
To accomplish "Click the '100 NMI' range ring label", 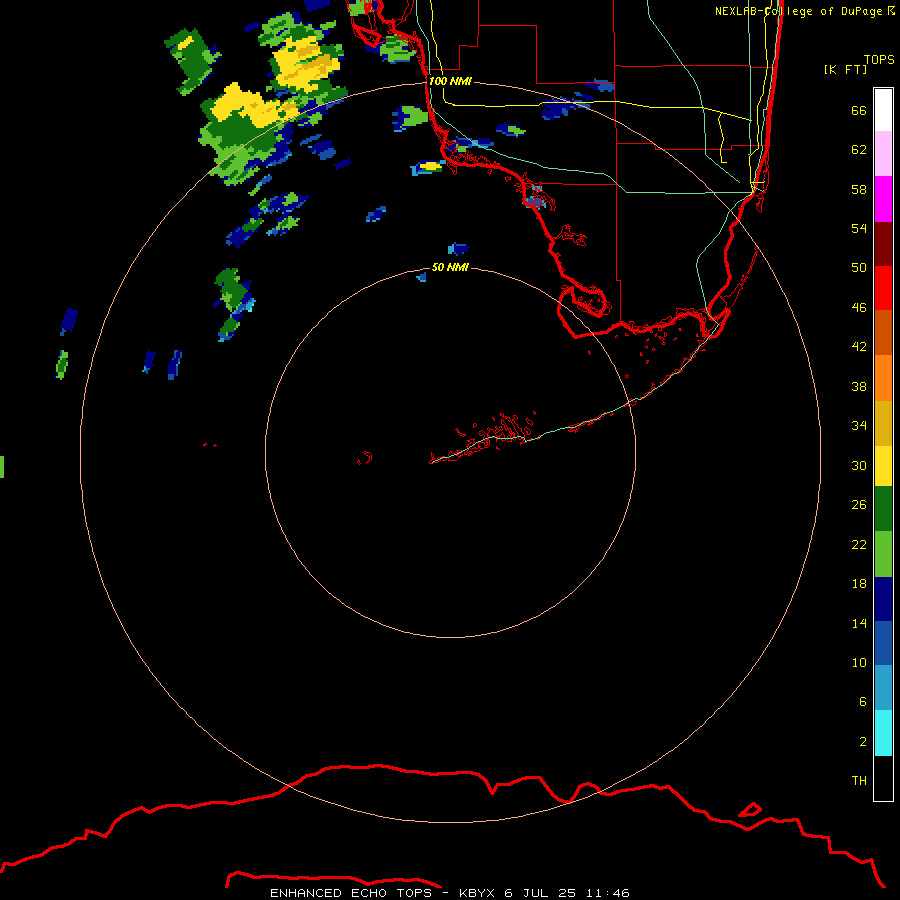I will tap(450, 82).
